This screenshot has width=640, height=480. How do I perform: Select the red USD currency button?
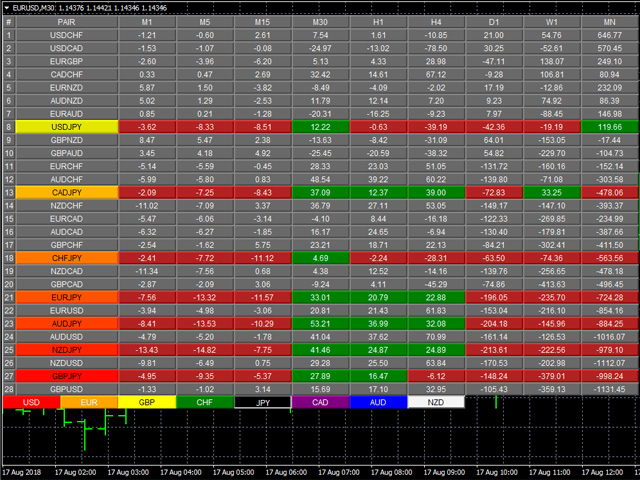coord(30,402)
